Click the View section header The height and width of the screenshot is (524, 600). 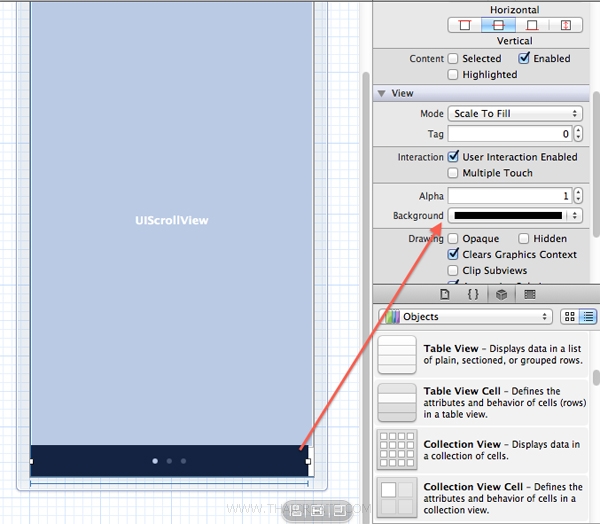tap(481, 93)
